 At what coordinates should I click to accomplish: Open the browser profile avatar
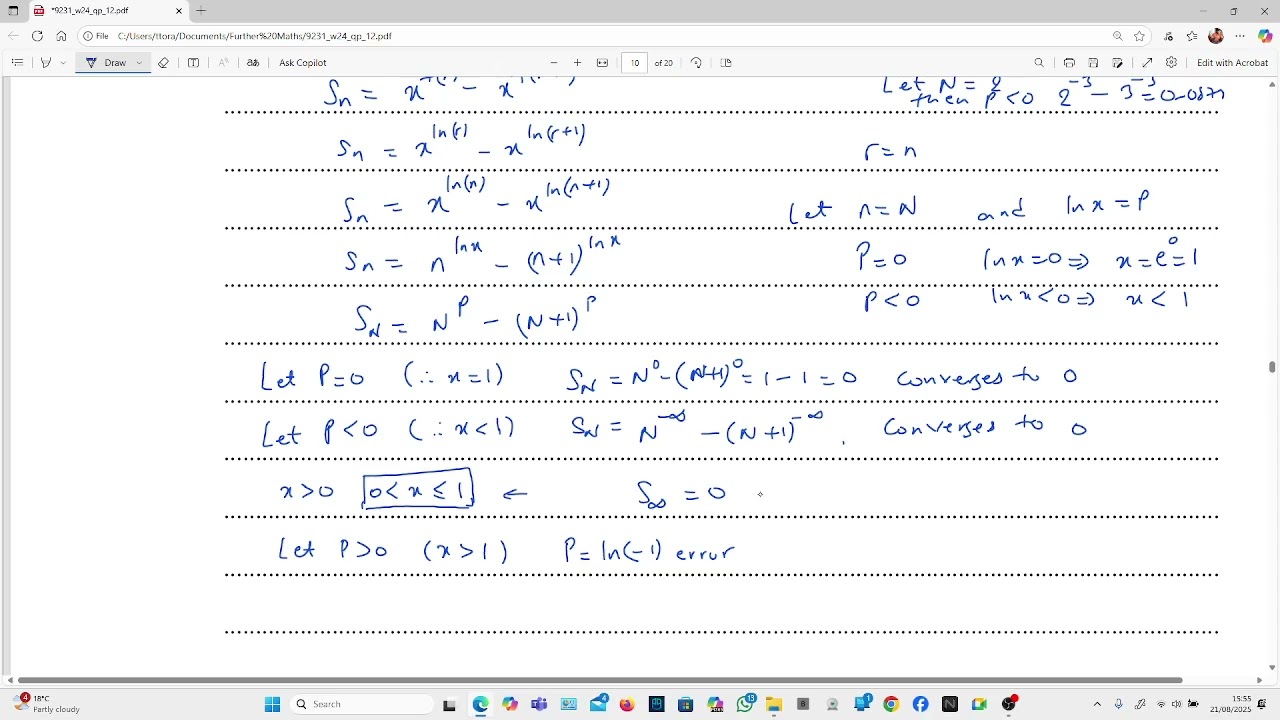click(x=1216, y=36)
